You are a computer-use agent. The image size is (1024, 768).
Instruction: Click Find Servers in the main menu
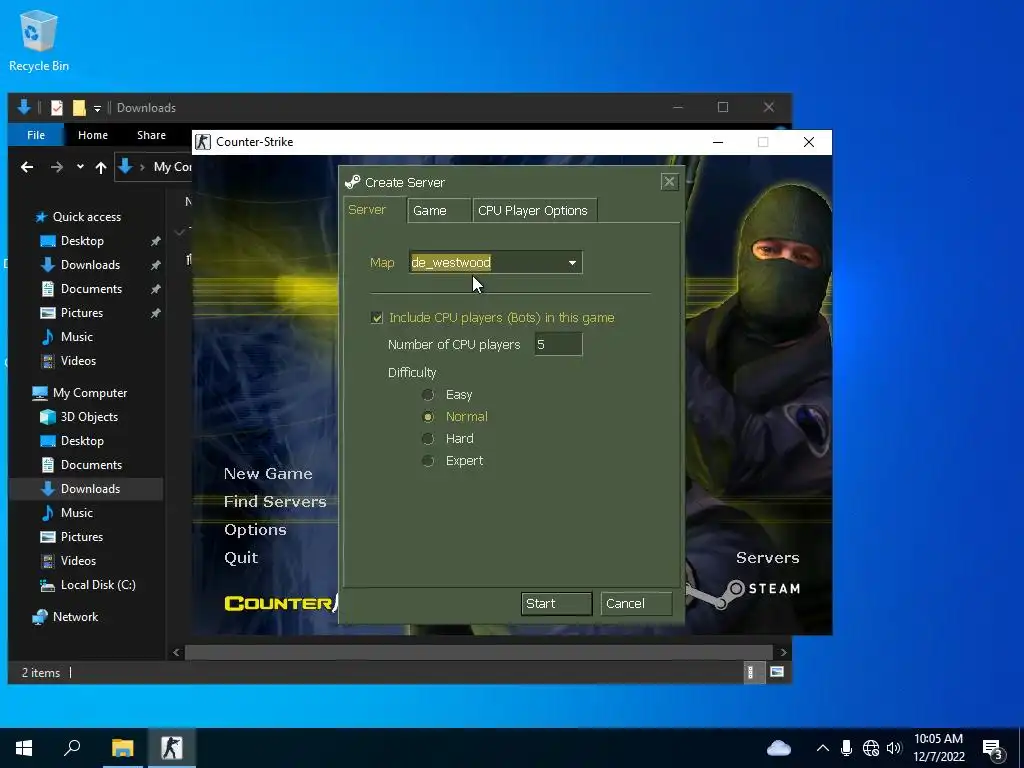275,502
